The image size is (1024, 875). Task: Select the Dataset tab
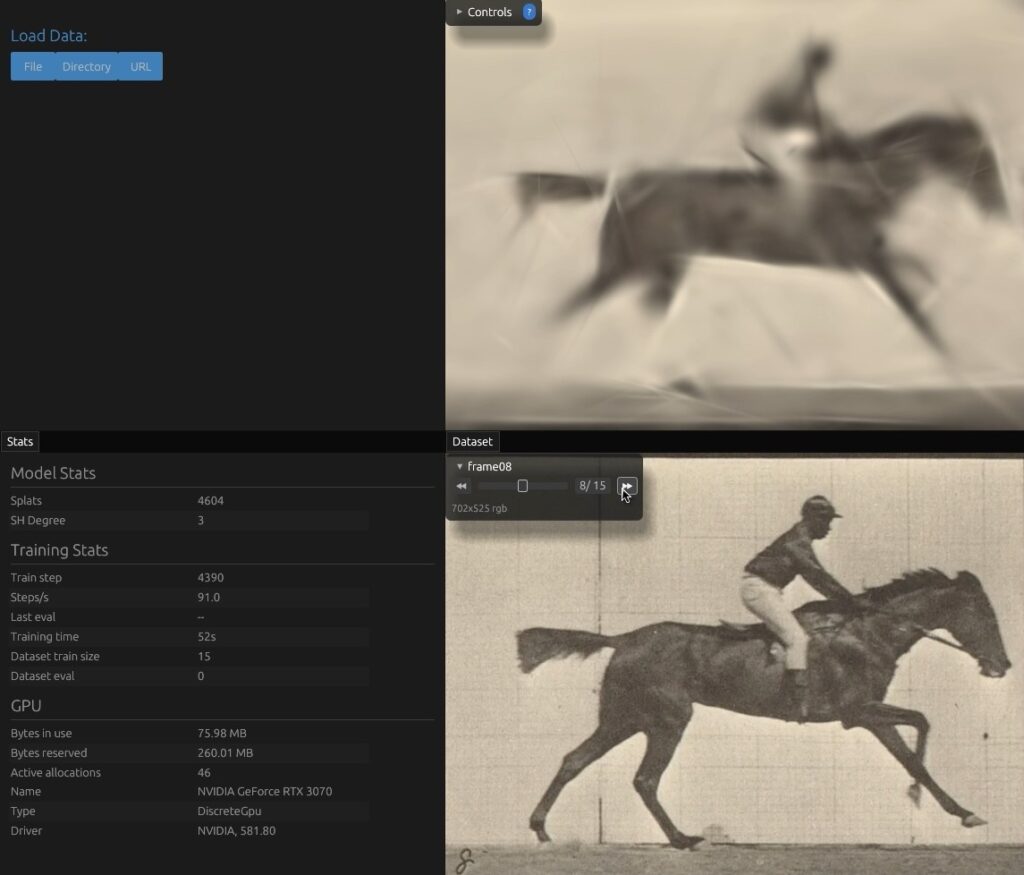click(472, 441)
